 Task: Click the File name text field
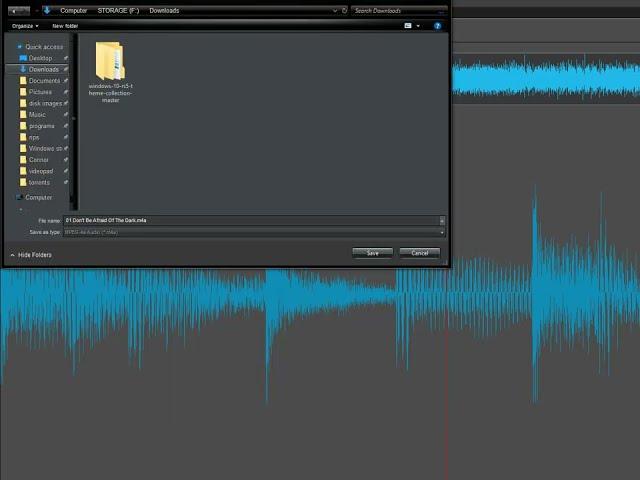tap(251, 220)
